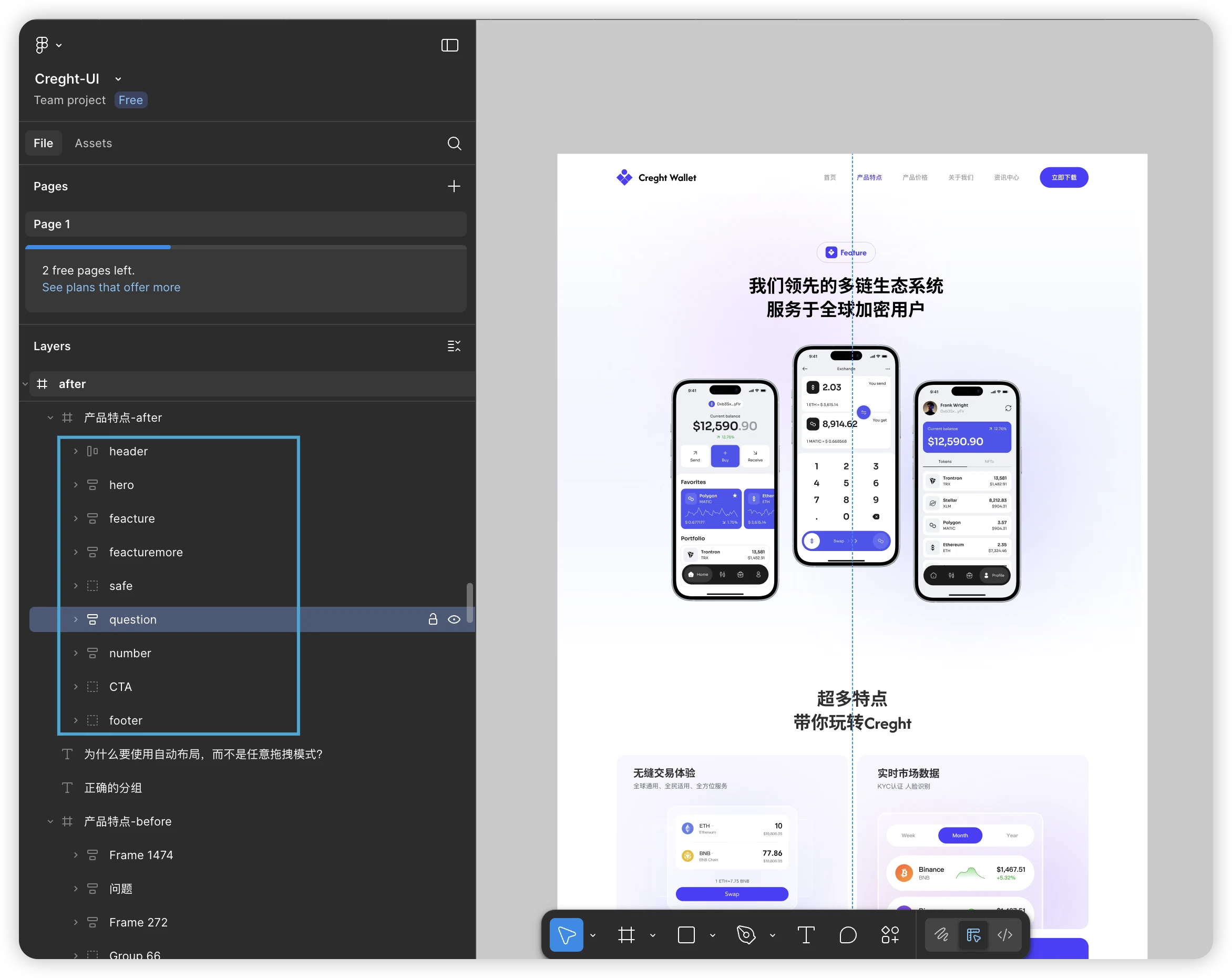Open the Figma main menu logo
Viewport: 1232px width, 978px height.
point(42,45)
